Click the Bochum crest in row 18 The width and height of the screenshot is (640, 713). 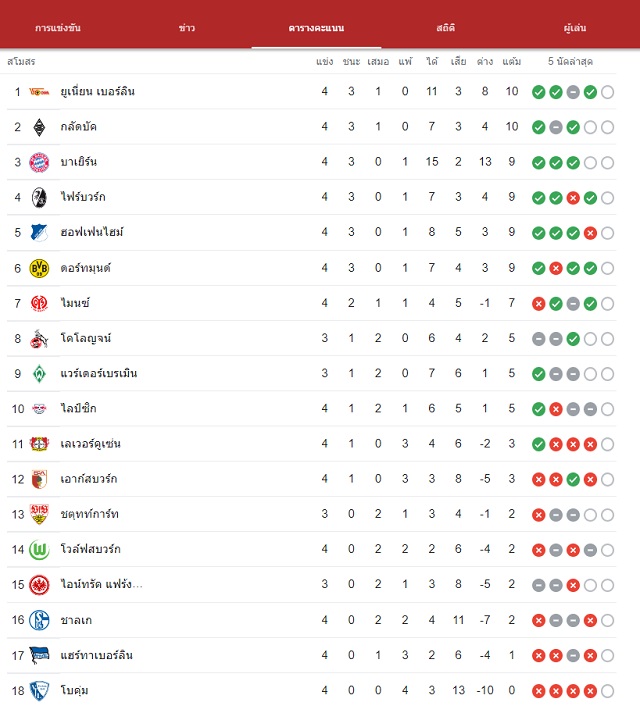coord(39,691)
